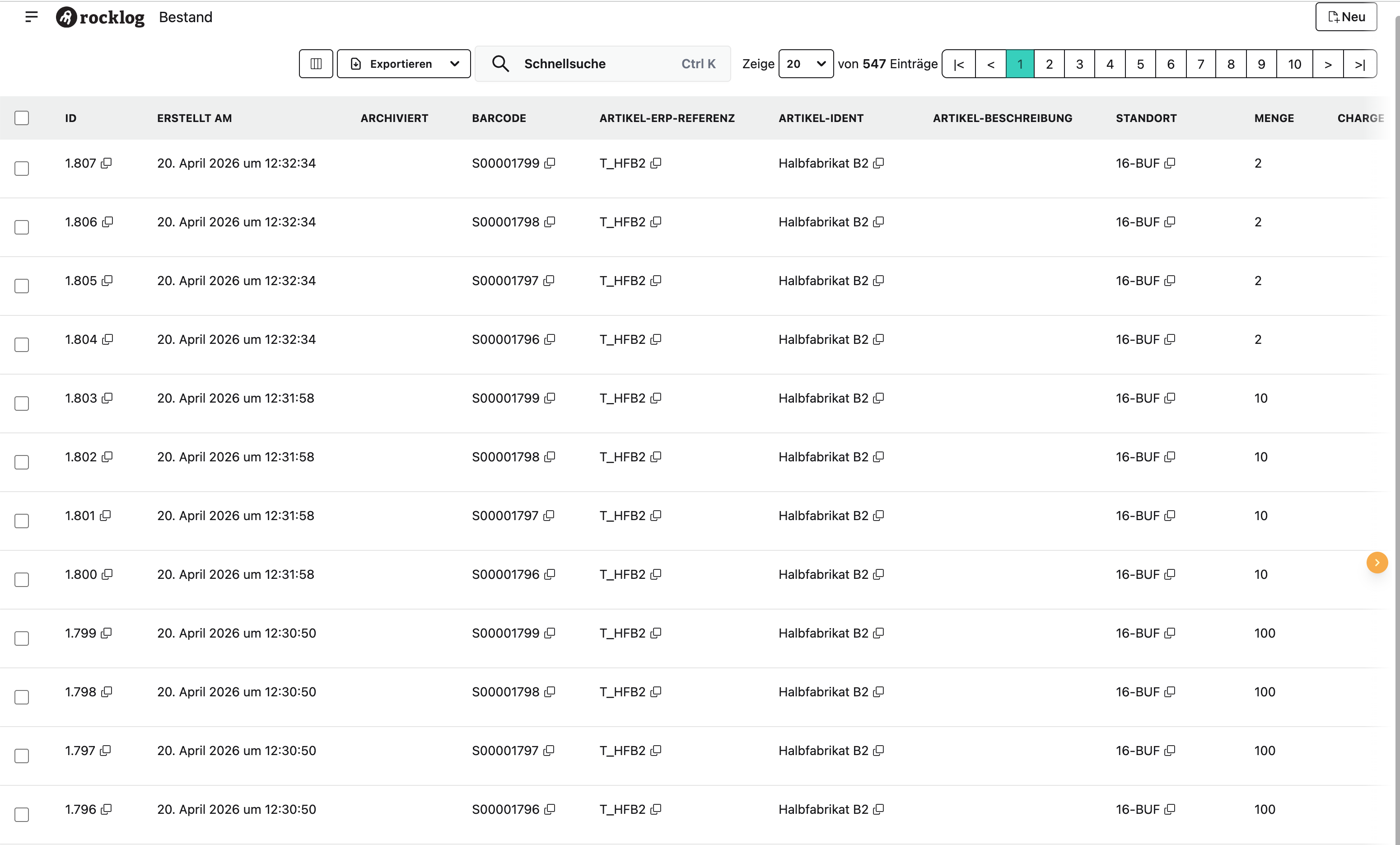Copy 16-BUF location in row 1.803
Image resolution: width=1400 pixels, height=845 pixels.
(x=1169, y=398)
